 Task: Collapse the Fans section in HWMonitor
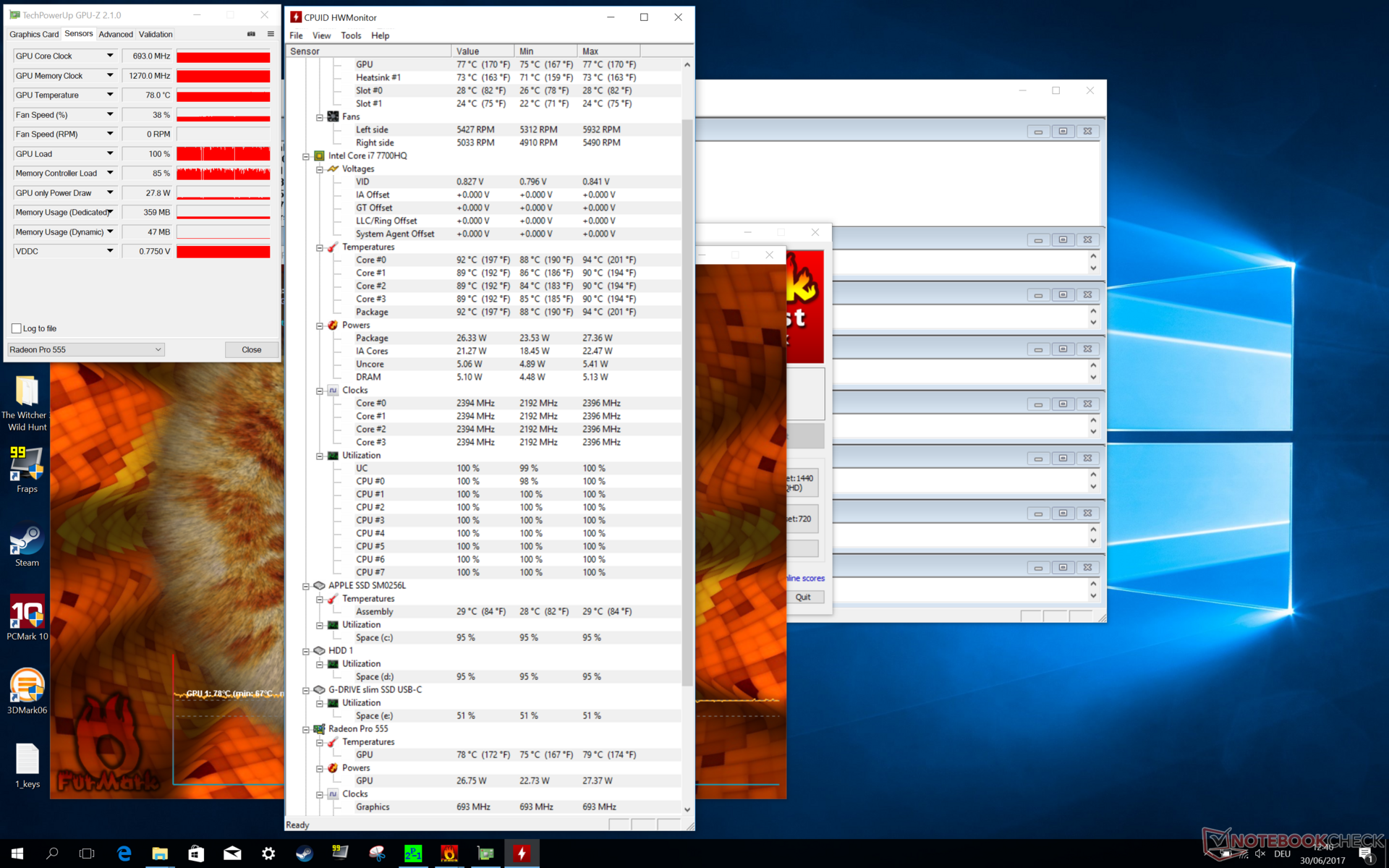click(x=320, y=117)
